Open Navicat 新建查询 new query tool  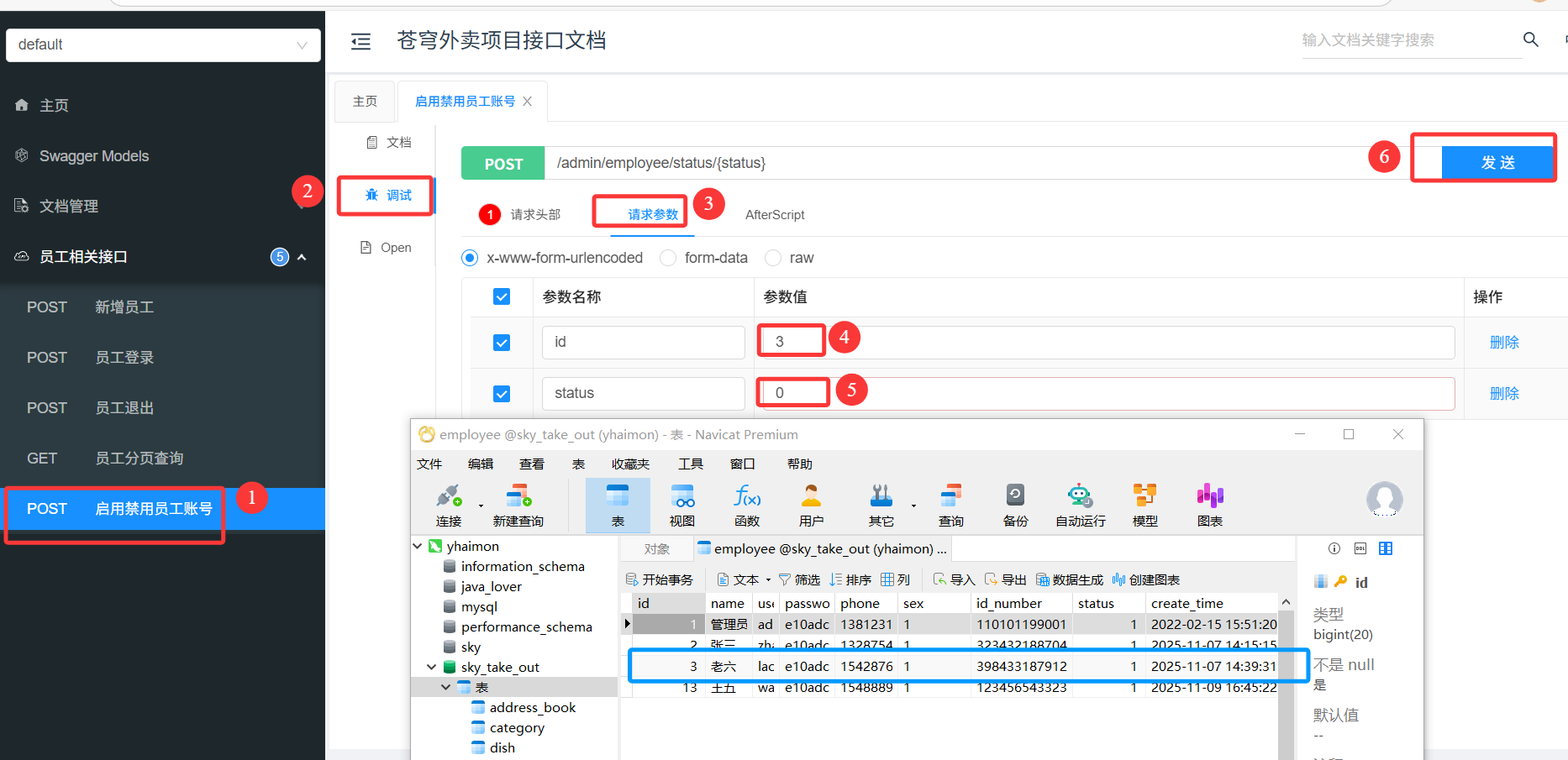(x=518, y=496)
